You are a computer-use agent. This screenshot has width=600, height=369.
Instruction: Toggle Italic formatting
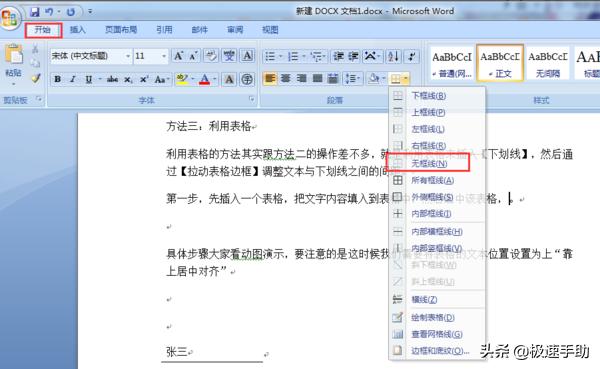point(72,79)
